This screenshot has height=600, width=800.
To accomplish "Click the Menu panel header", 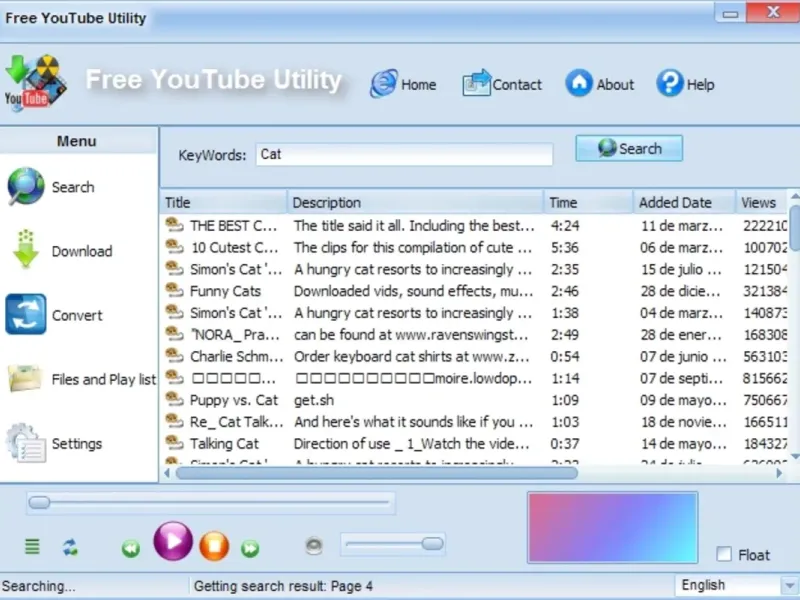I will [77, 141].
